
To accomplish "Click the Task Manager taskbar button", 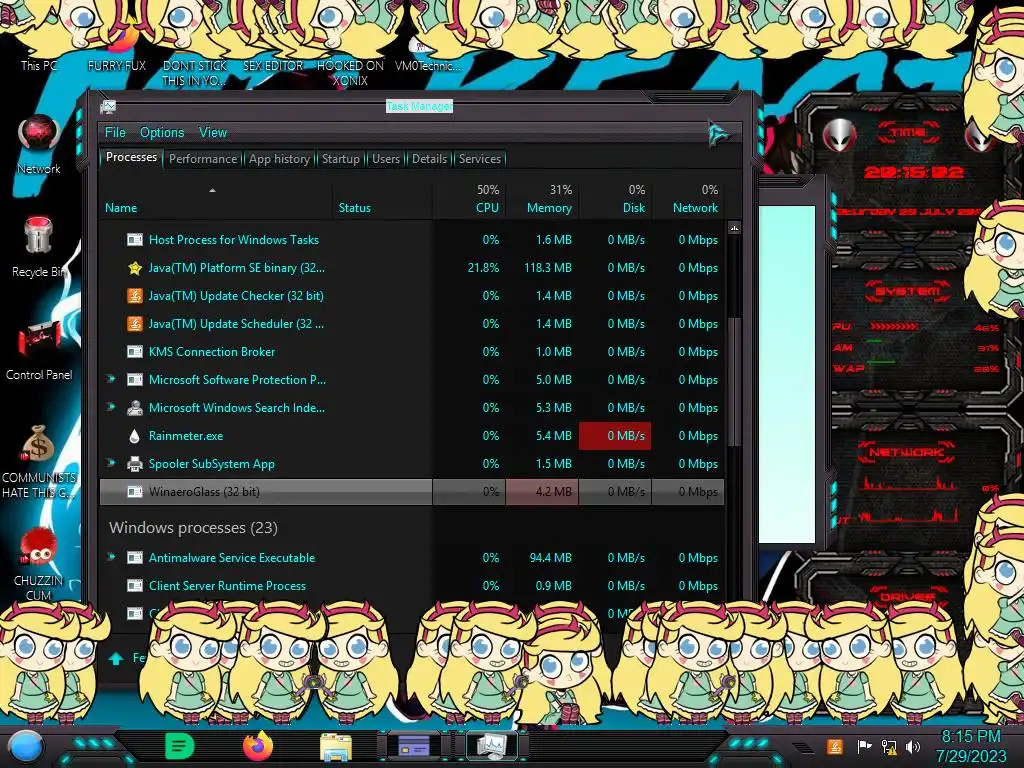I will pyautogui.click(x=492, y=746).
